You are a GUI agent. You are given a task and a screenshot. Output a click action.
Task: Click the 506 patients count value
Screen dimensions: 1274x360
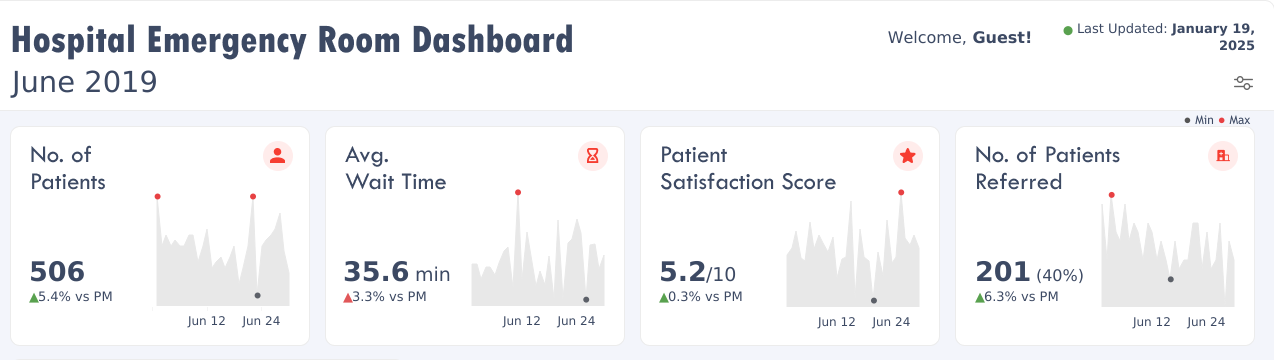tap(57, 272)
